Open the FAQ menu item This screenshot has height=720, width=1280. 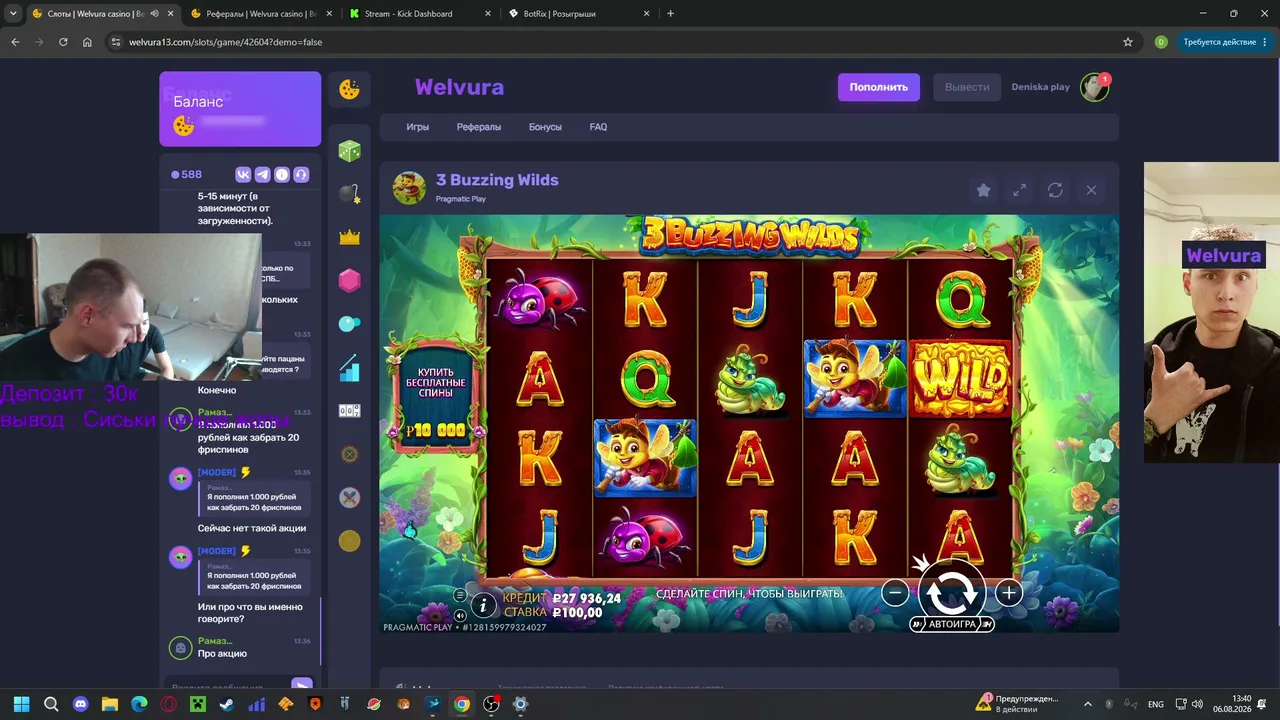(598, 127)
